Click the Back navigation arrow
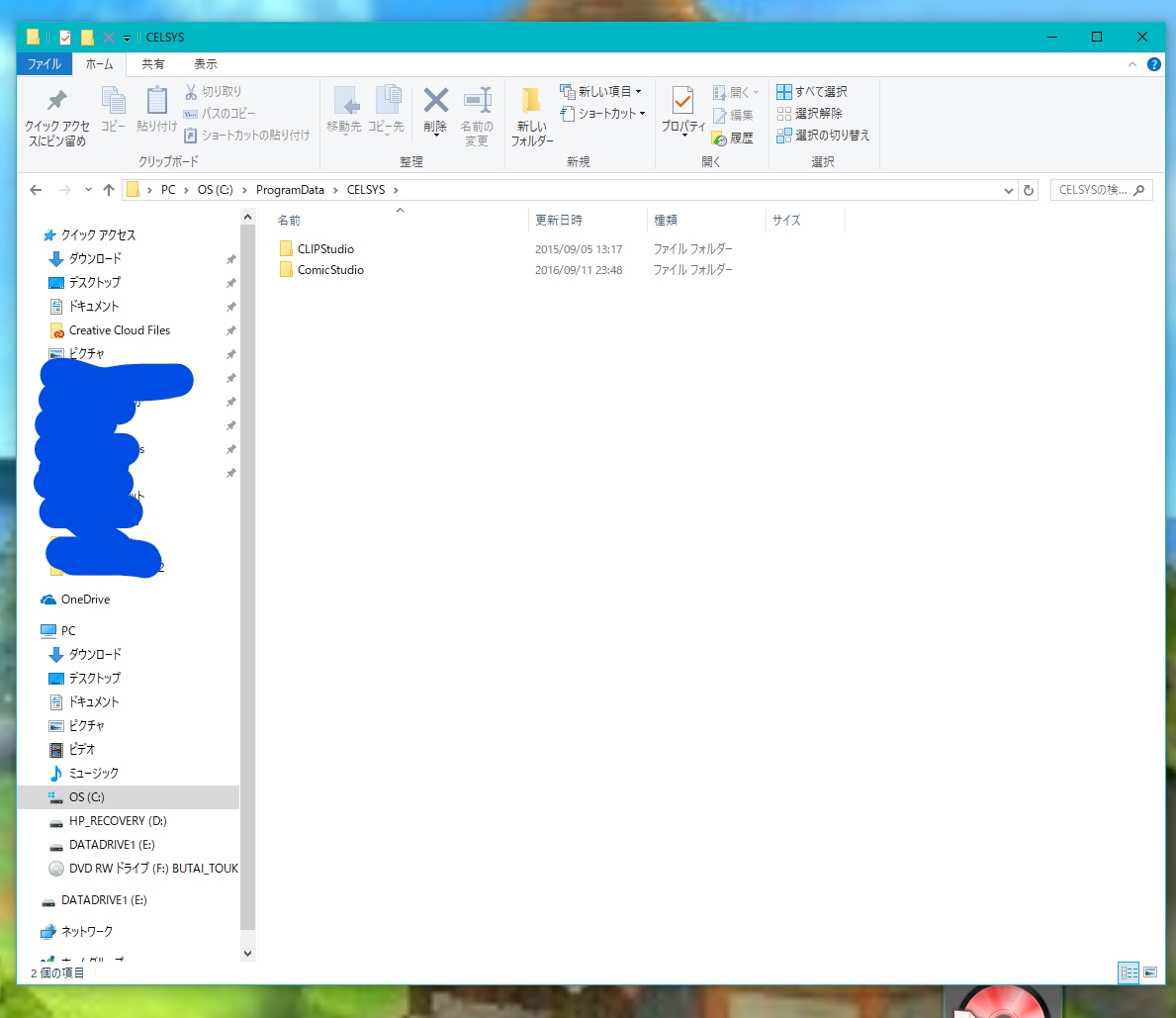1176x1018 pixels. click(36, 190)
